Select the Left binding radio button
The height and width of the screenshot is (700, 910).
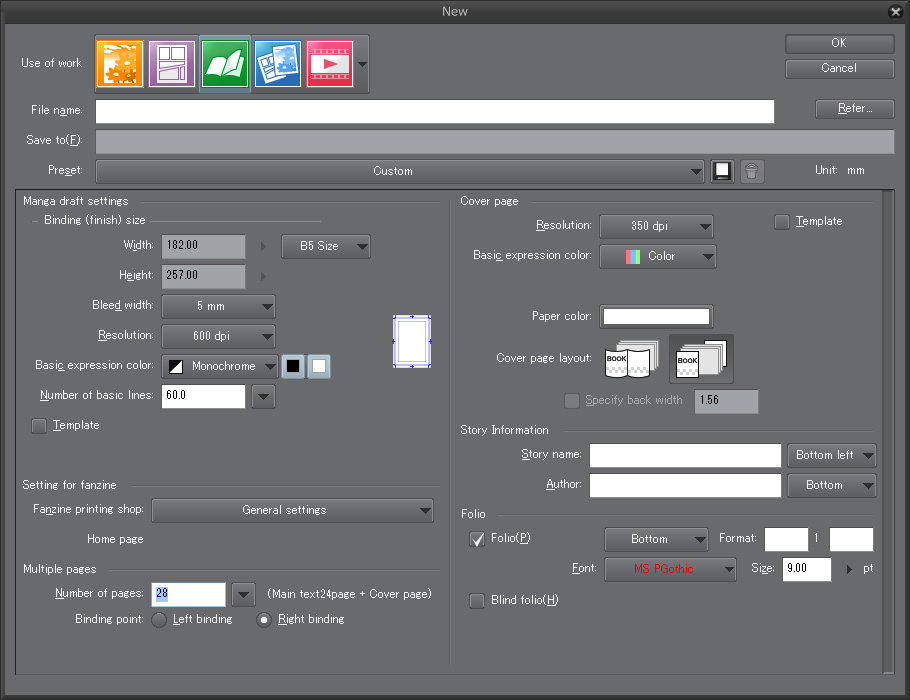point(159,620)
